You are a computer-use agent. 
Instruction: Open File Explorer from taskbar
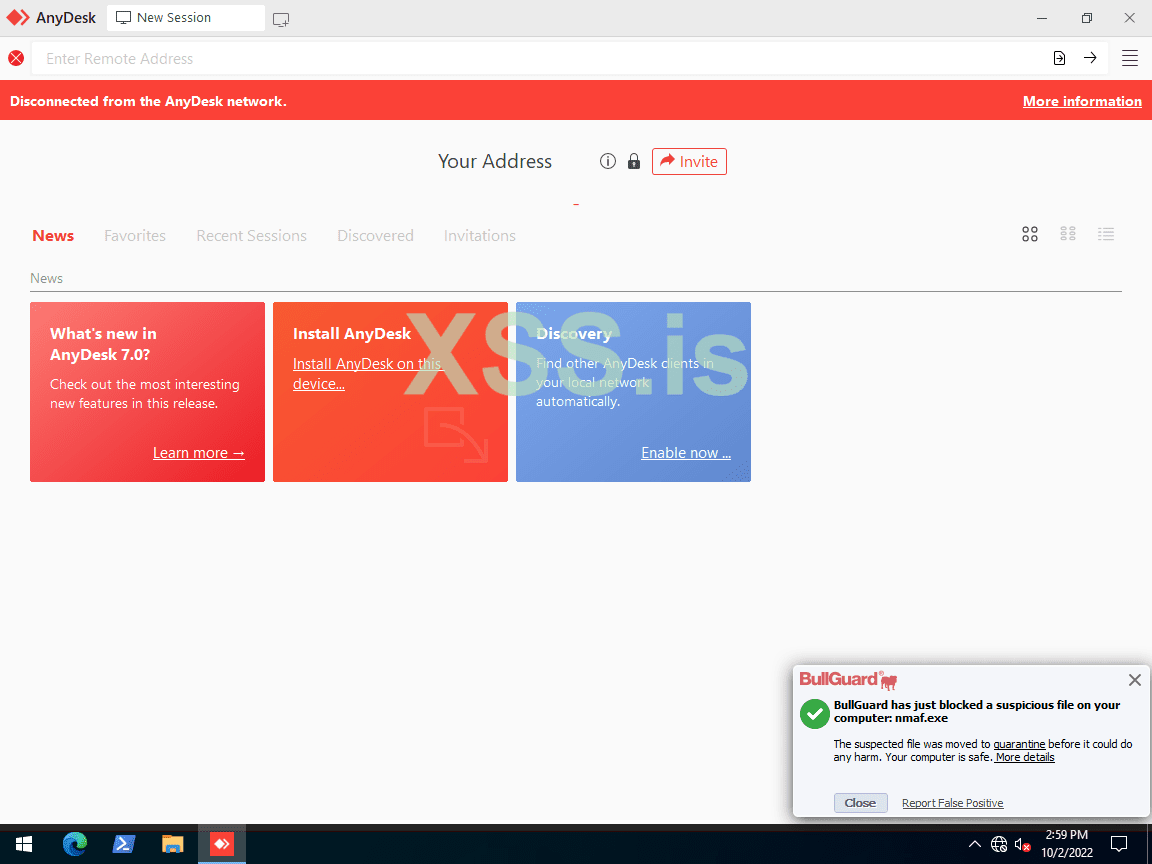173,844
